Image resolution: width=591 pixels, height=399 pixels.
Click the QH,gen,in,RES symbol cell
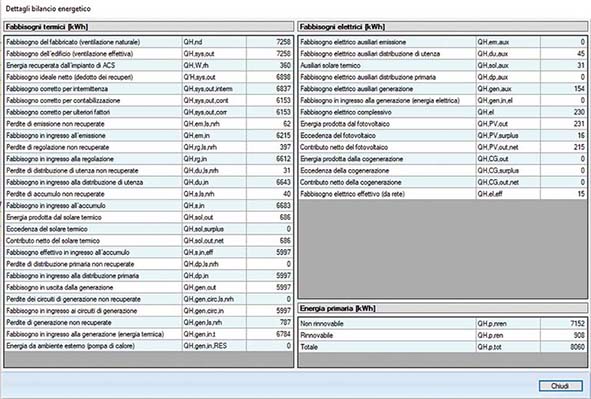tap(214, 345)
